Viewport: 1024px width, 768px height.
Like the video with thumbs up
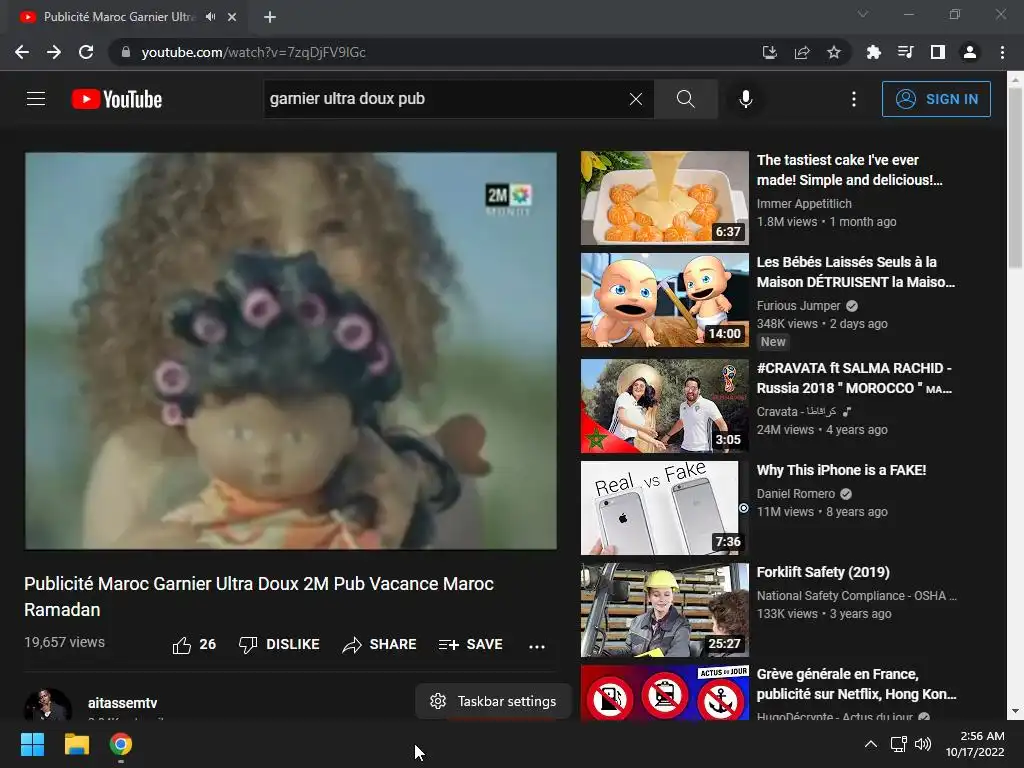point(194,645)
